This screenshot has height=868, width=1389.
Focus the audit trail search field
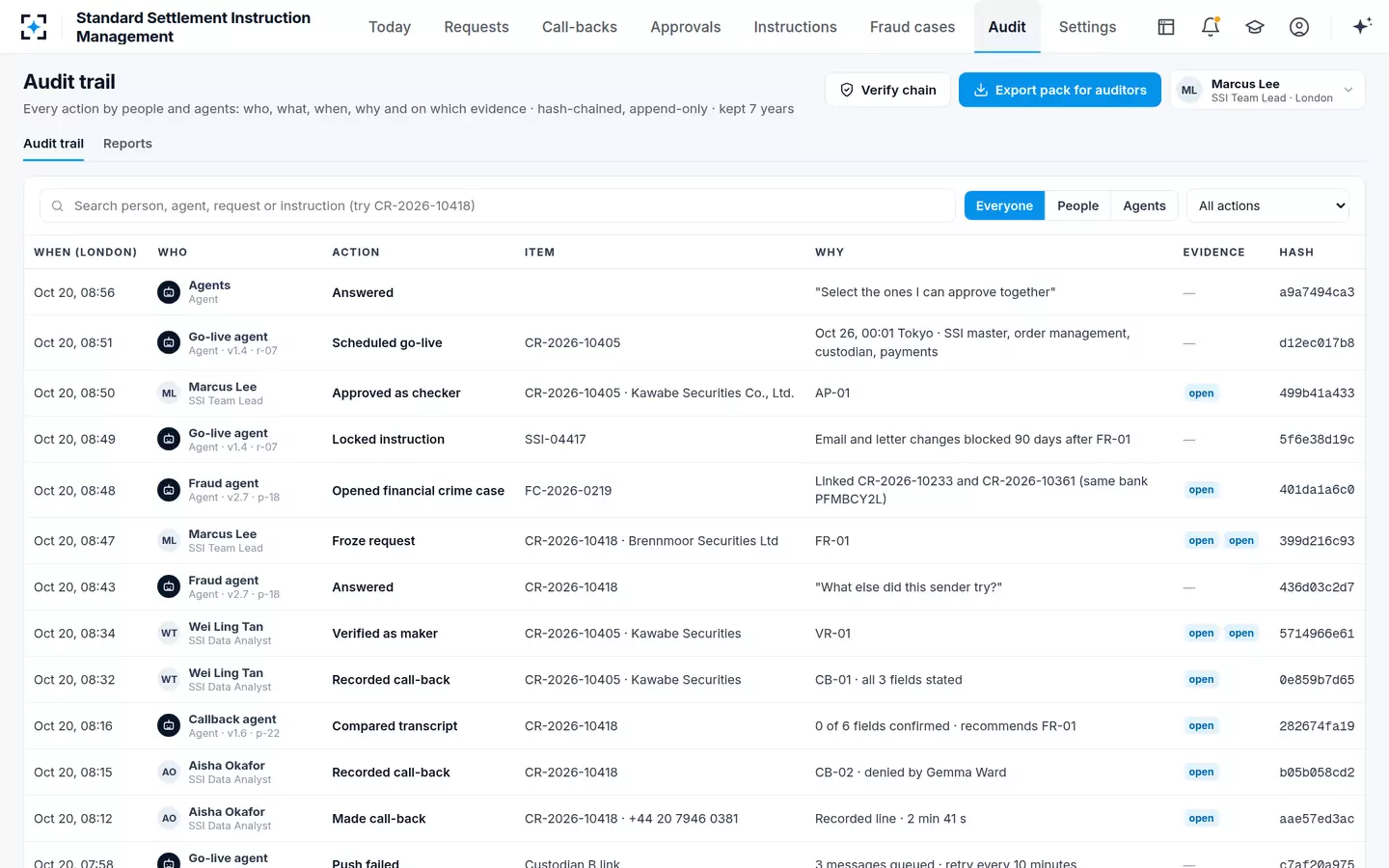[x=497, y=205]
